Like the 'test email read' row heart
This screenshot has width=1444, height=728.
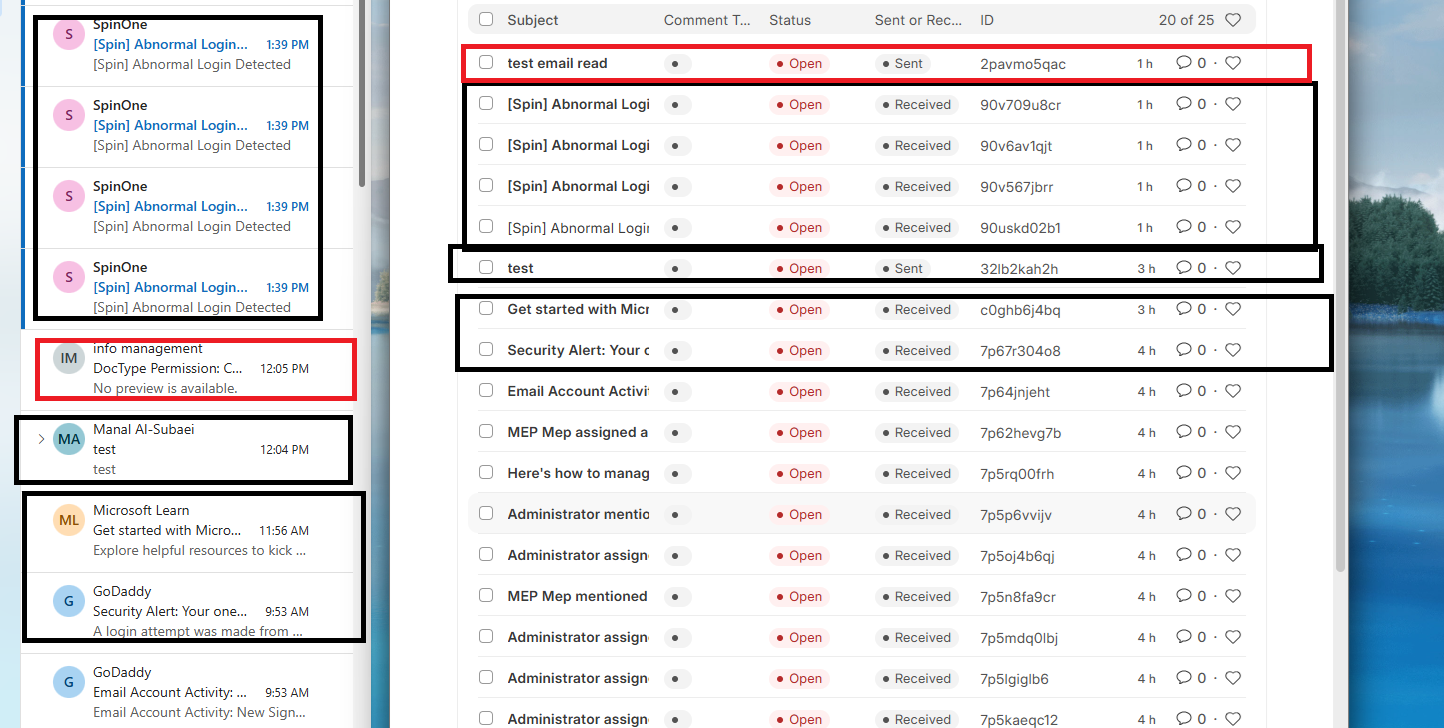tap(1233, 63)
